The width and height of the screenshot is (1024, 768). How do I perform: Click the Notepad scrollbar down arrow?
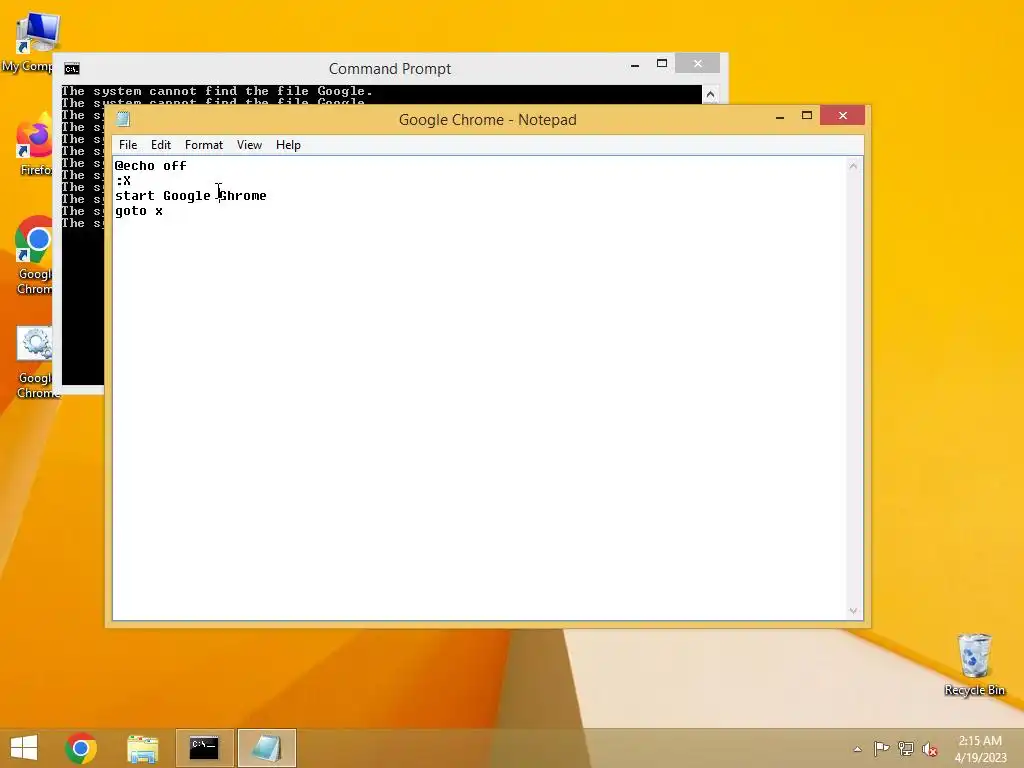[853, 611]
